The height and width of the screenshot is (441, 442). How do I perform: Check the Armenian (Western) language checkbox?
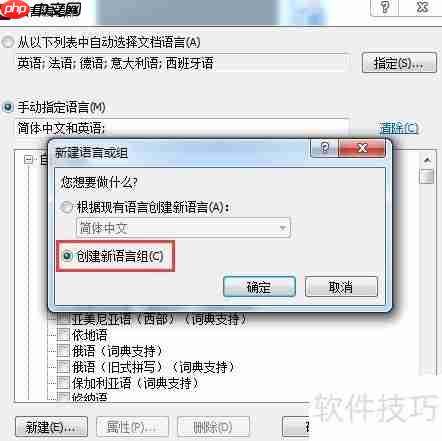(x=63, y=319)
